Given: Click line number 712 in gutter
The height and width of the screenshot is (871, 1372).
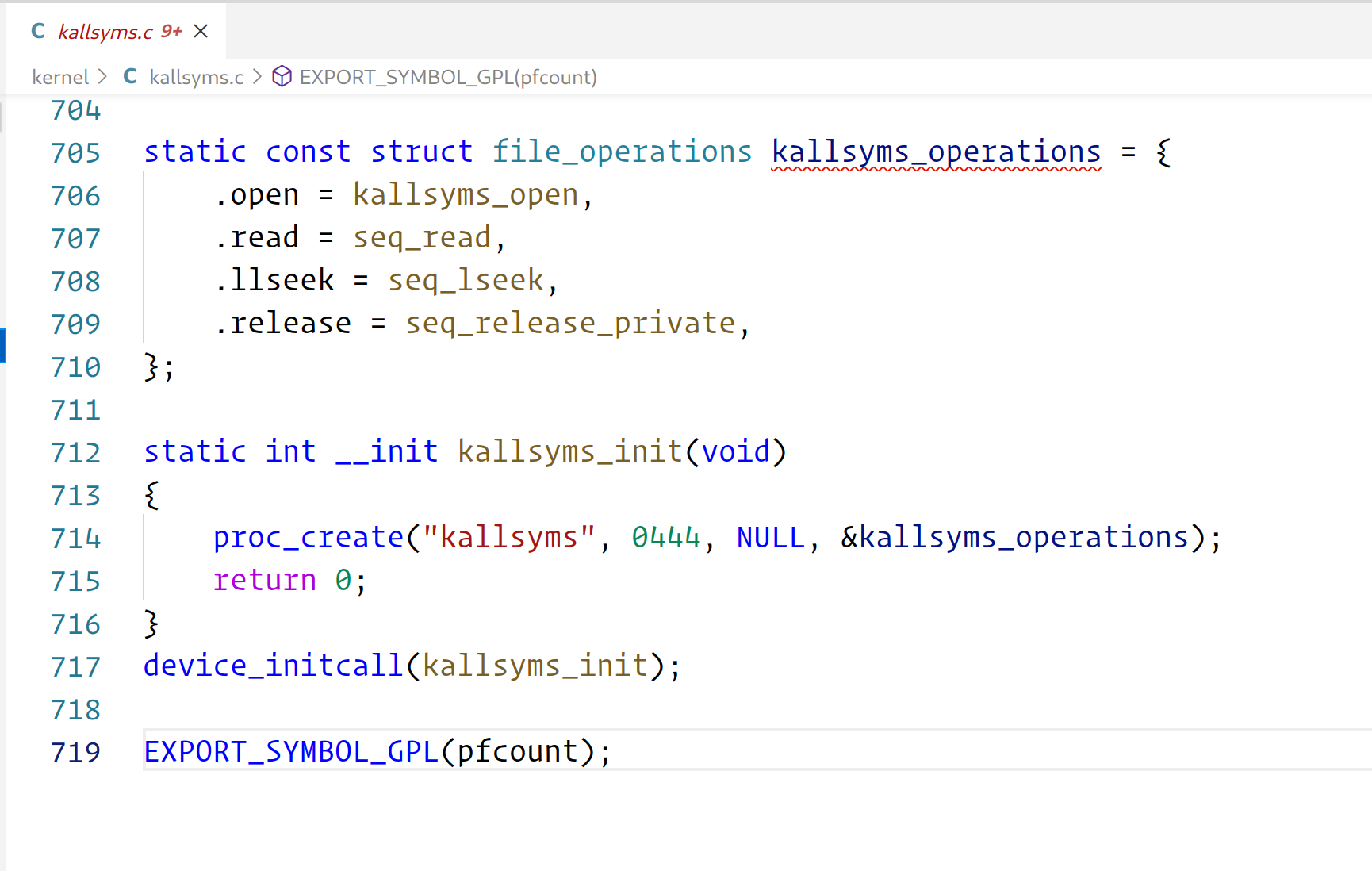Looking at the screenshot, I should click(x=76, y=452).
